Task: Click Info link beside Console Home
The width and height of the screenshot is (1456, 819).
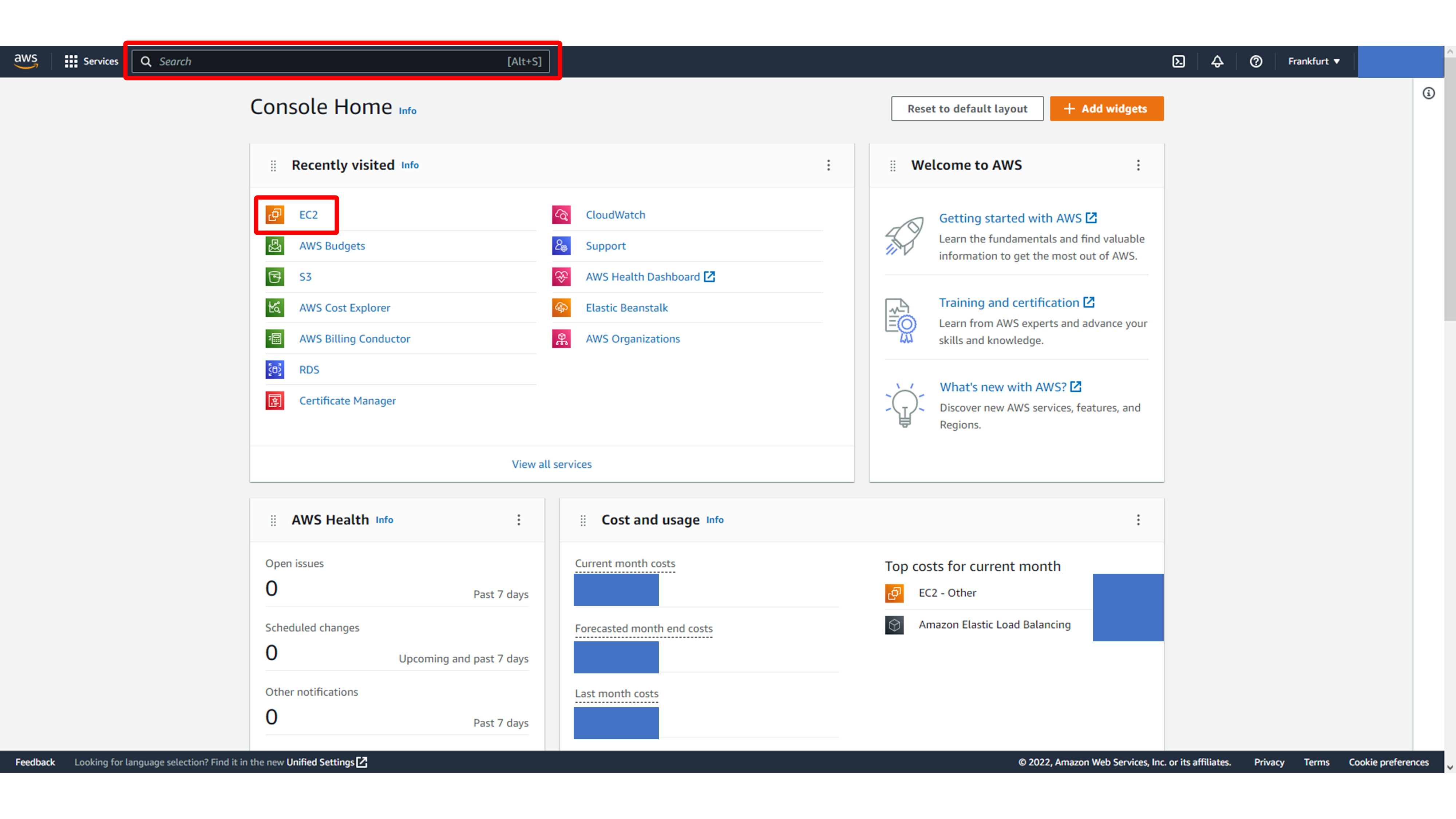Action: point(408,111)
